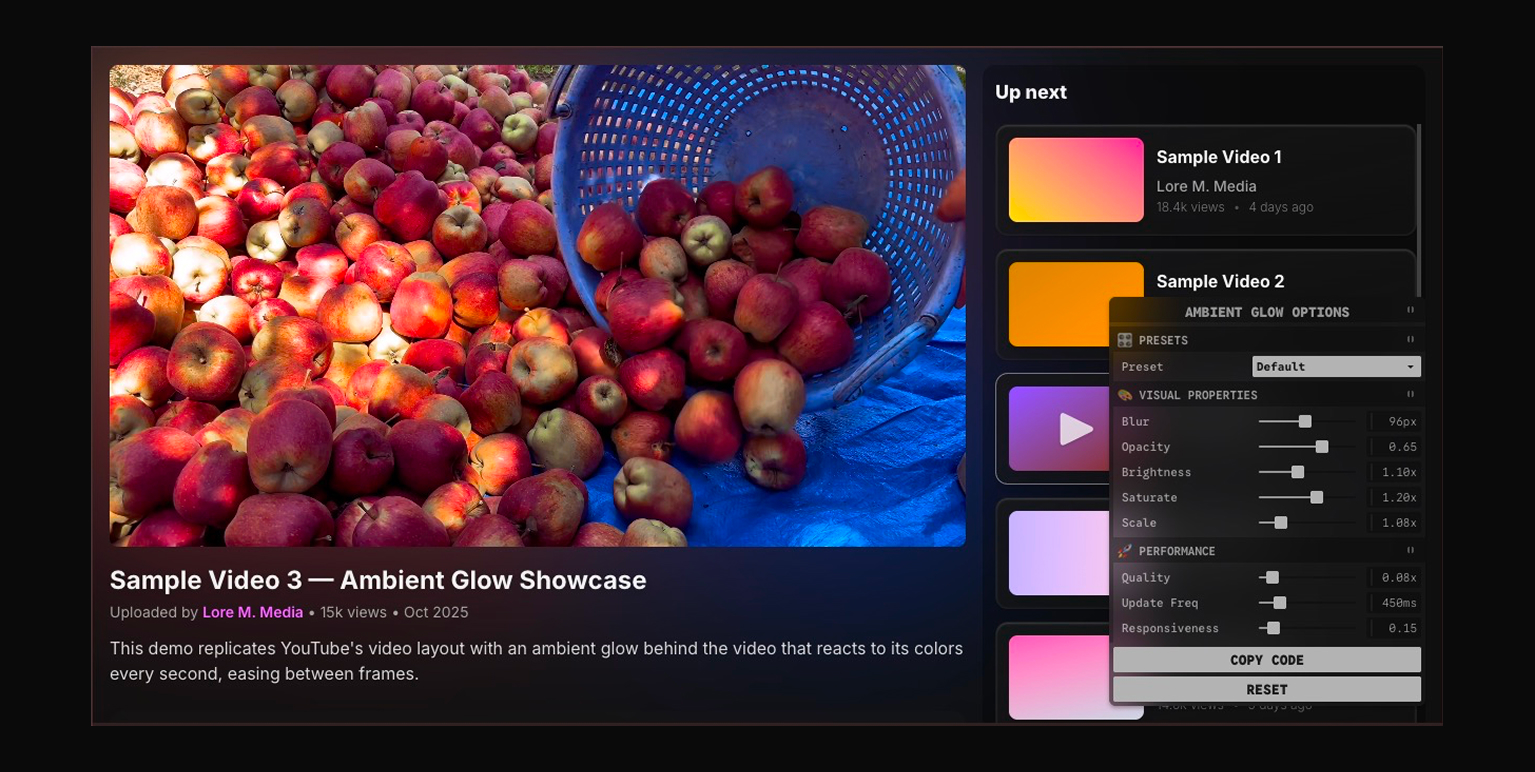
Task: Open the Lore M. Media uploader link
Action: point(252,612)
